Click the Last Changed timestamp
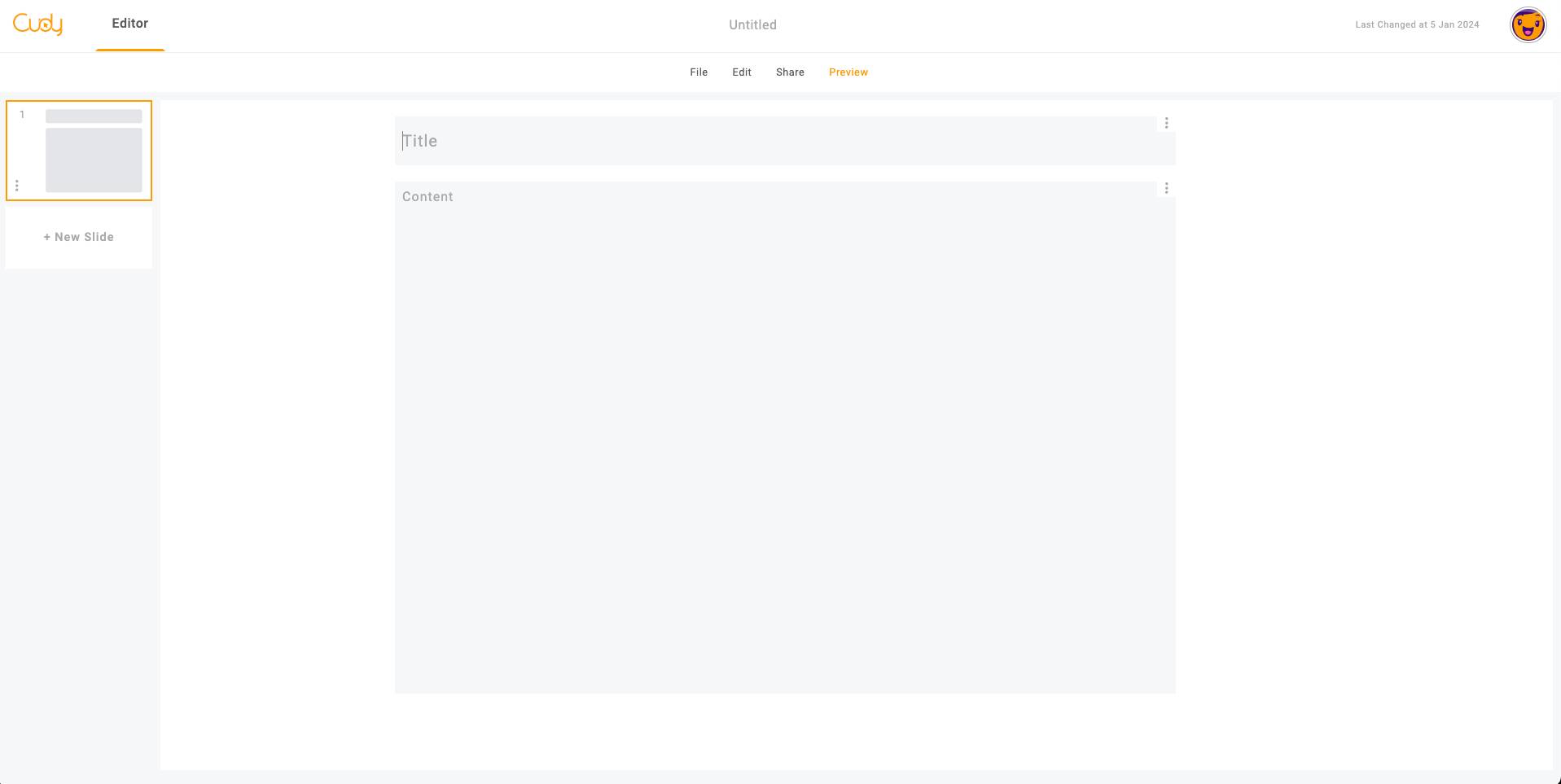The width and height of the screenshot is (1561, 784). (1417, 25)
